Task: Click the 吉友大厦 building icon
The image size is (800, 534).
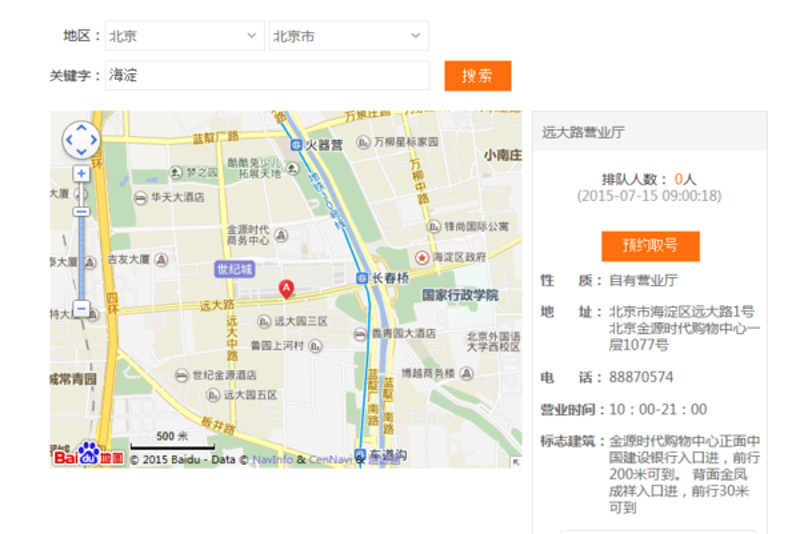Action: pos(161,260)
